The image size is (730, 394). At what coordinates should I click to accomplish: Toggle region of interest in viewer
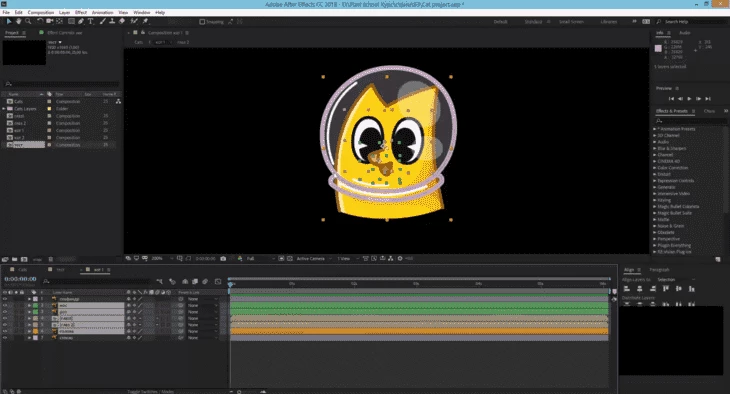pos(281,258)
